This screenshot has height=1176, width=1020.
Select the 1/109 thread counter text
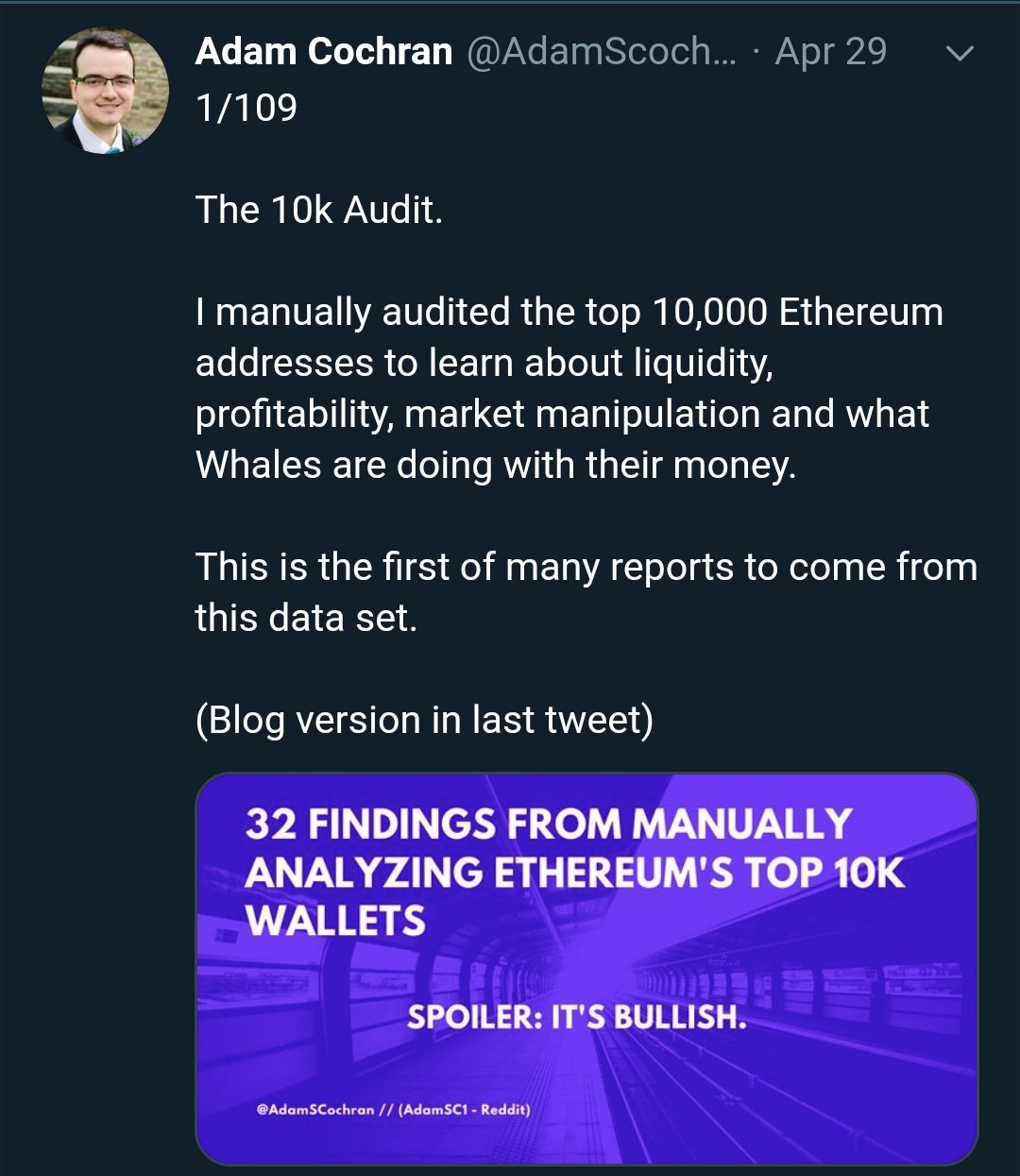246,108
